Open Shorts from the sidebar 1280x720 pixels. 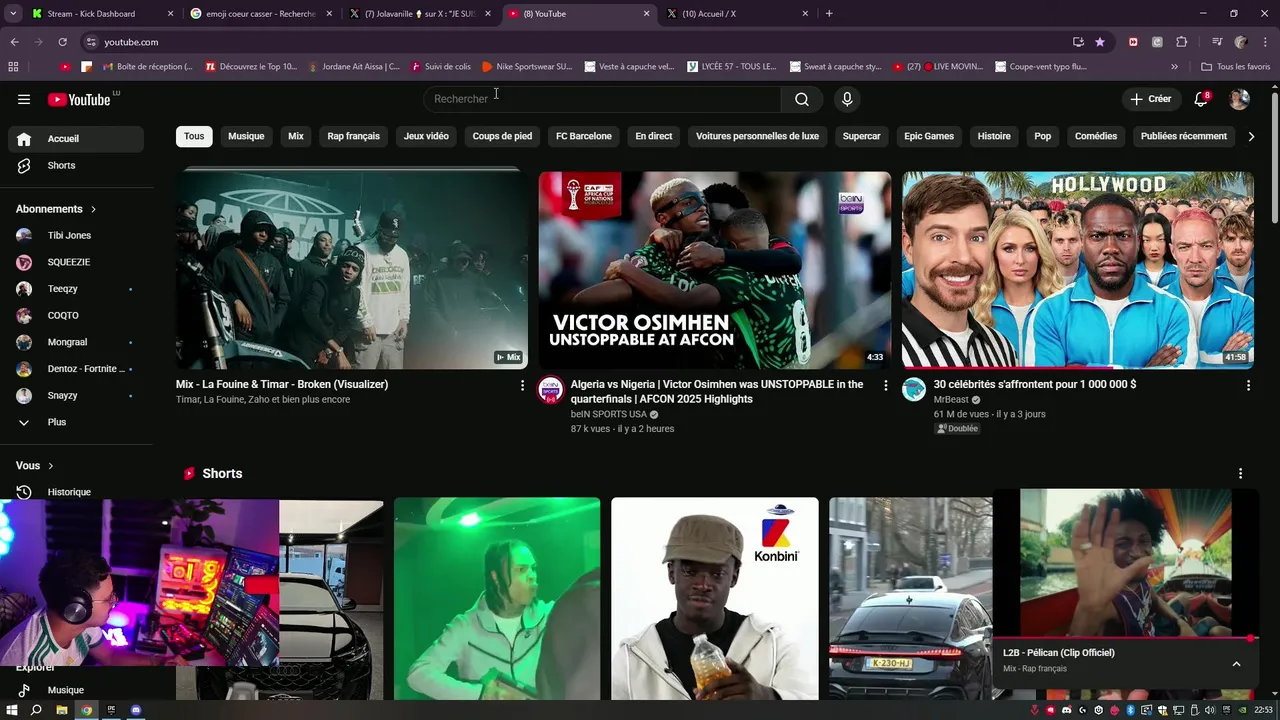pos(76,165)
